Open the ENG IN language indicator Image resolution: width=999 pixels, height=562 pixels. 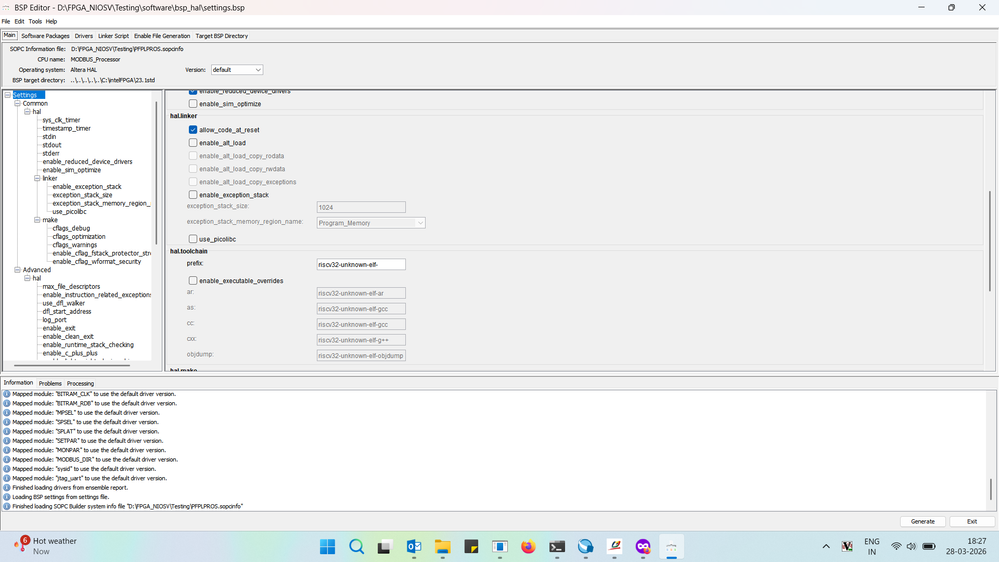tap(872, 546)
